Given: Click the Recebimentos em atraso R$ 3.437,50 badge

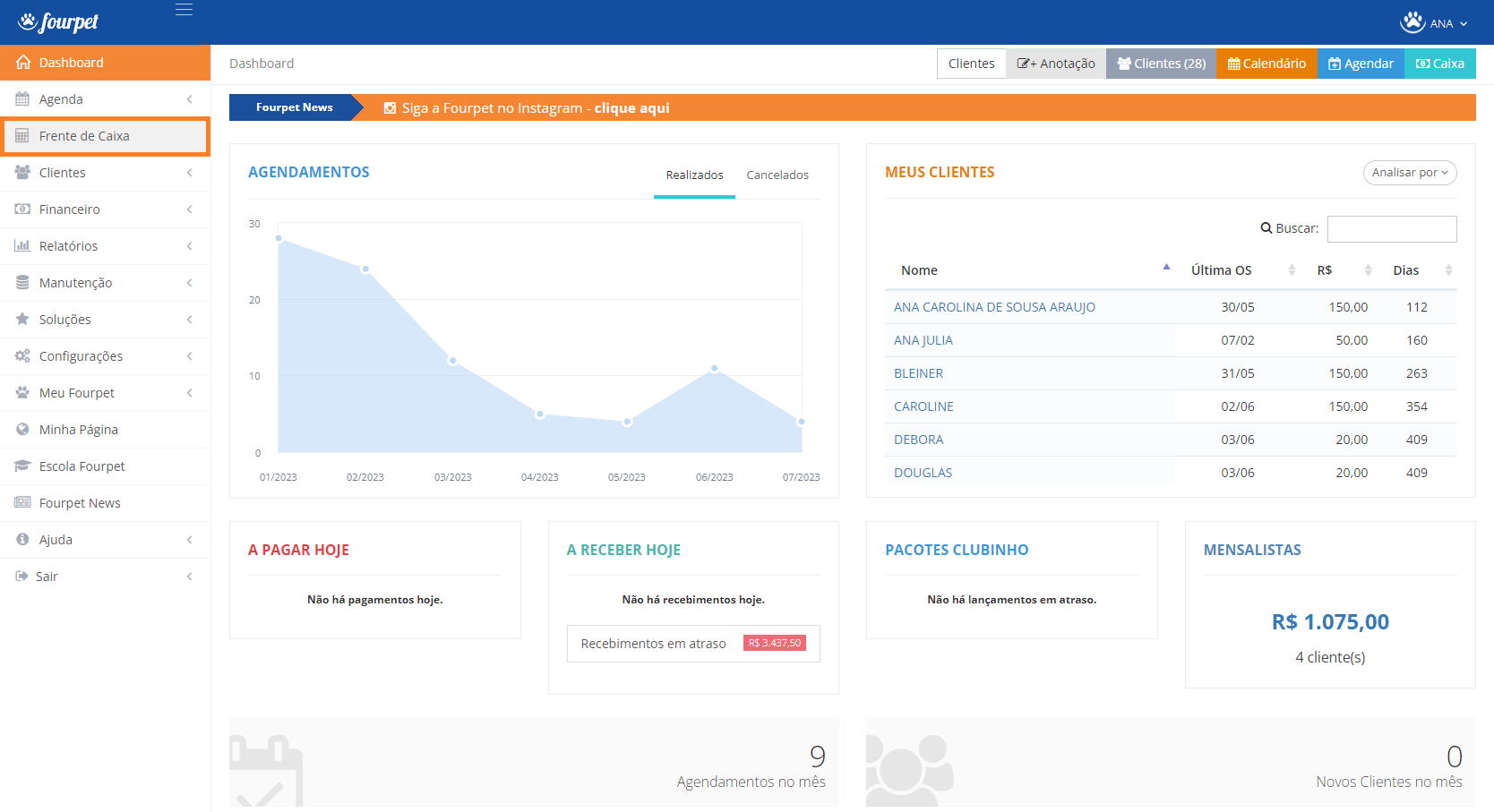Looking at the screenshot, I should tap(775, 643).
